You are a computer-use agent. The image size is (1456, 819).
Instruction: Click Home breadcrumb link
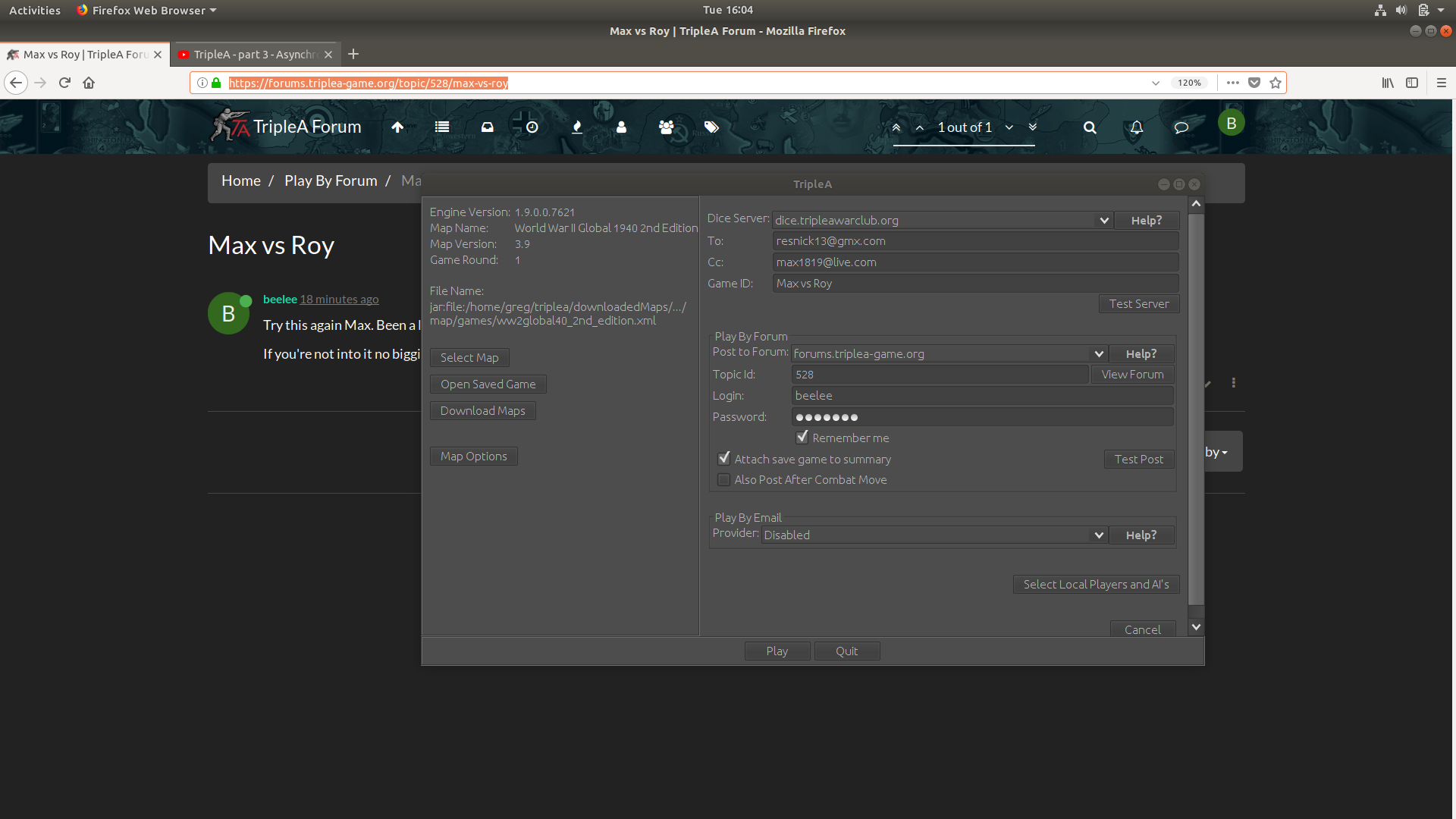pyautogui.click(x=241, y=180)
